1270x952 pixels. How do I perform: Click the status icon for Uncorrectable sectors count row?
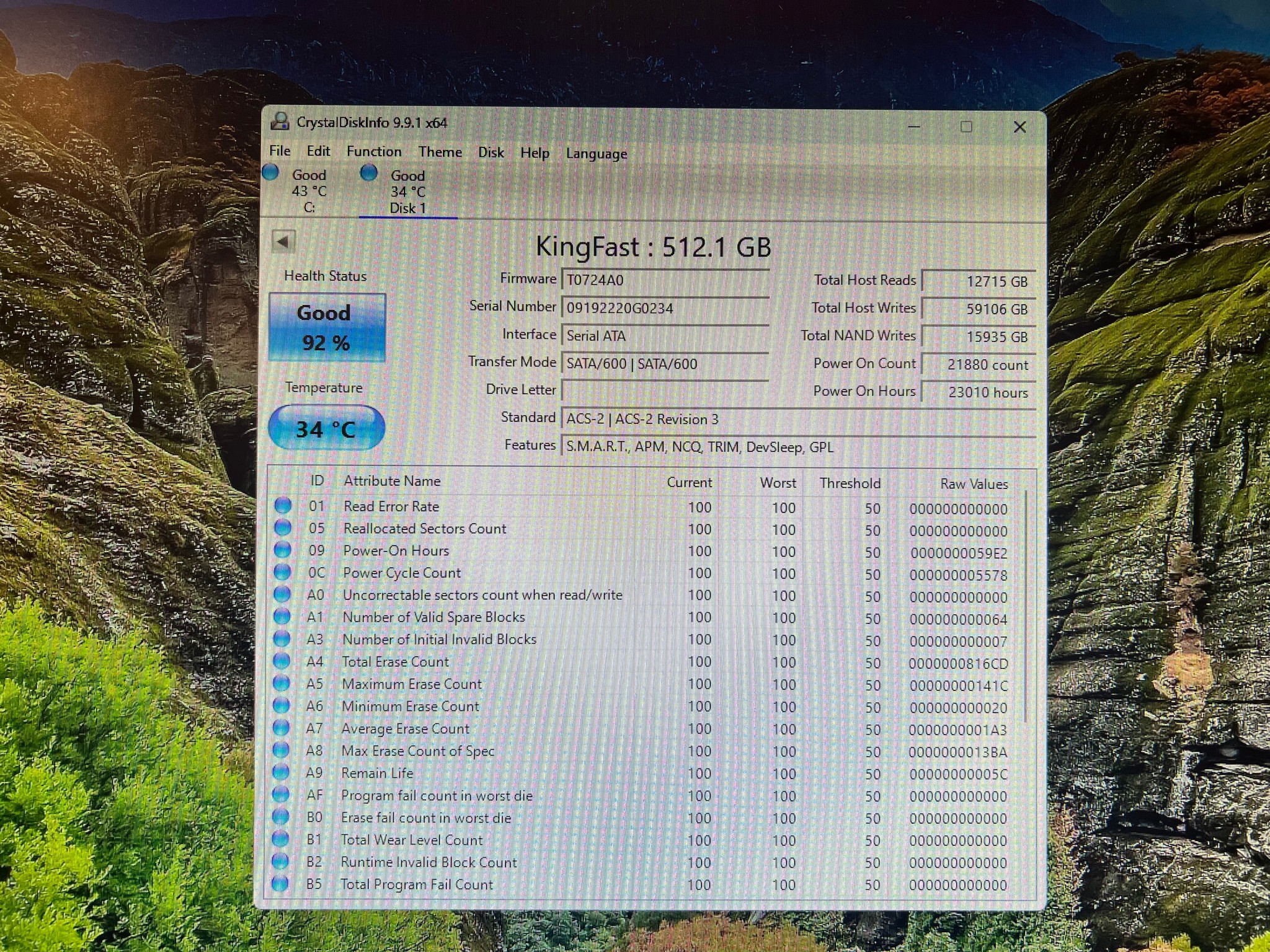coord(282,594)
